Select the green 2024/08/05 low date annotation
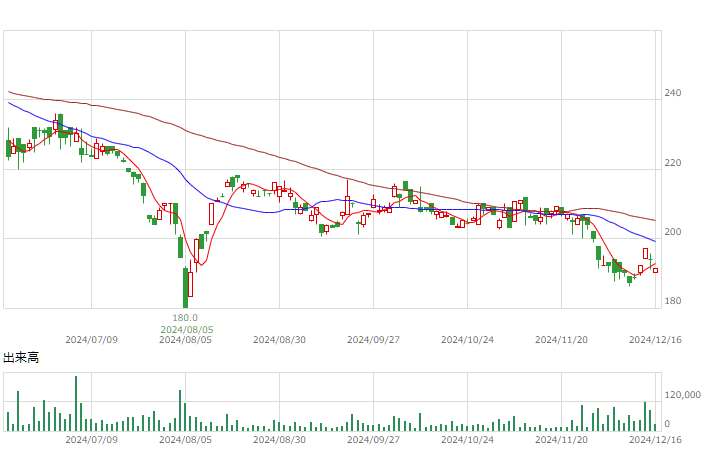Screen dimensions: 703x455 point(187,329)
